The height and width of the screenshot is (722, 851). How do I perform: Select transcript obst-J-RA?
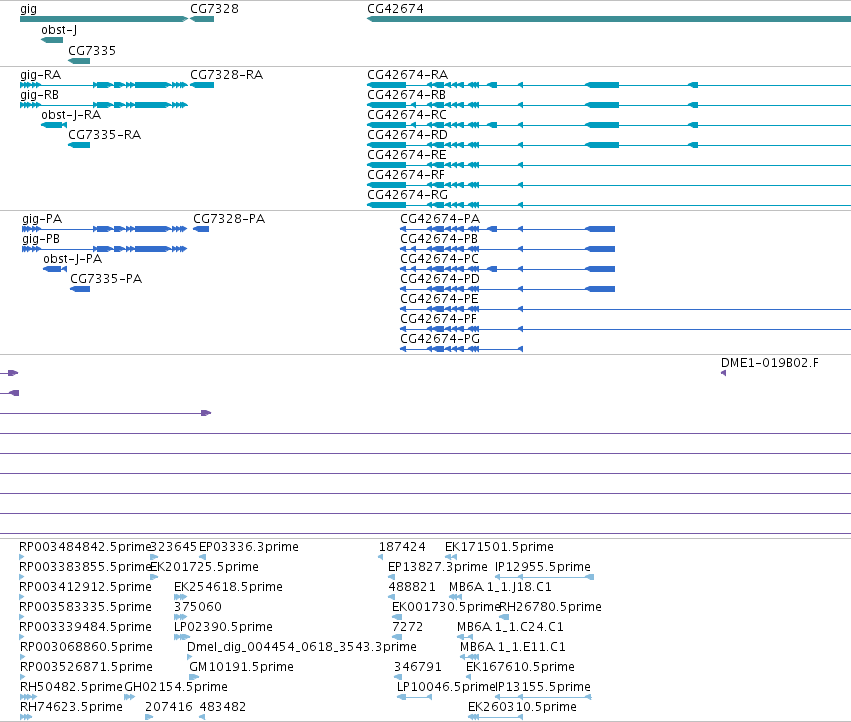tap(71, 115)
